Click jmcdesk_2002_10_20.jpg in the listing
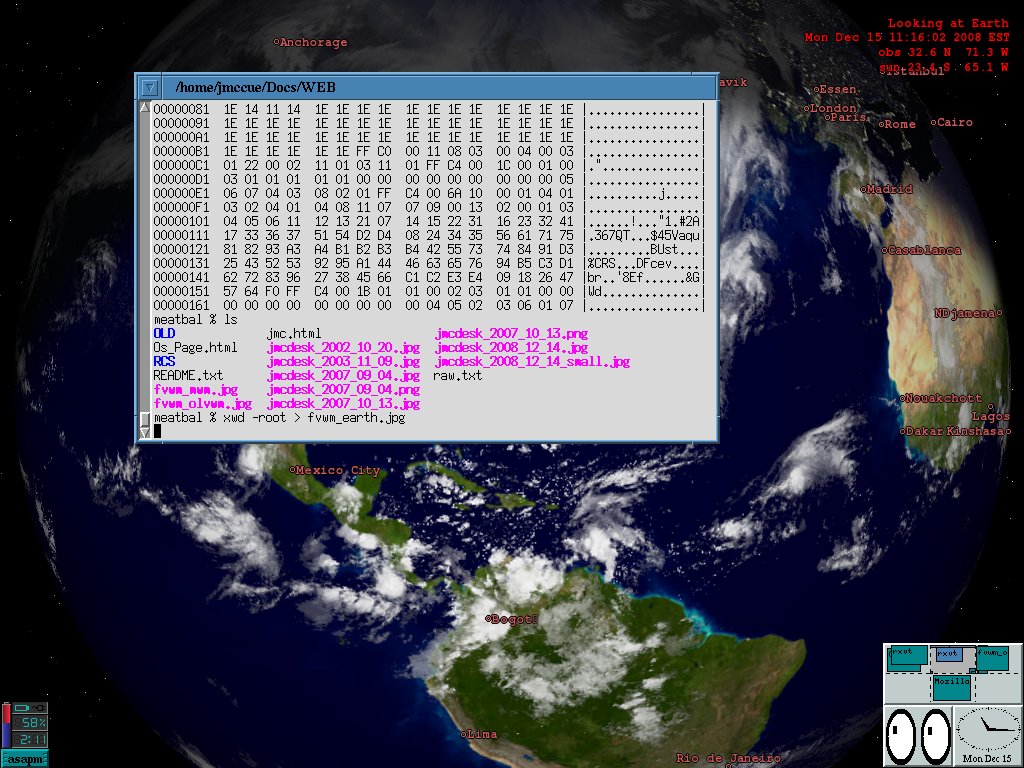 tap(343, 347)
